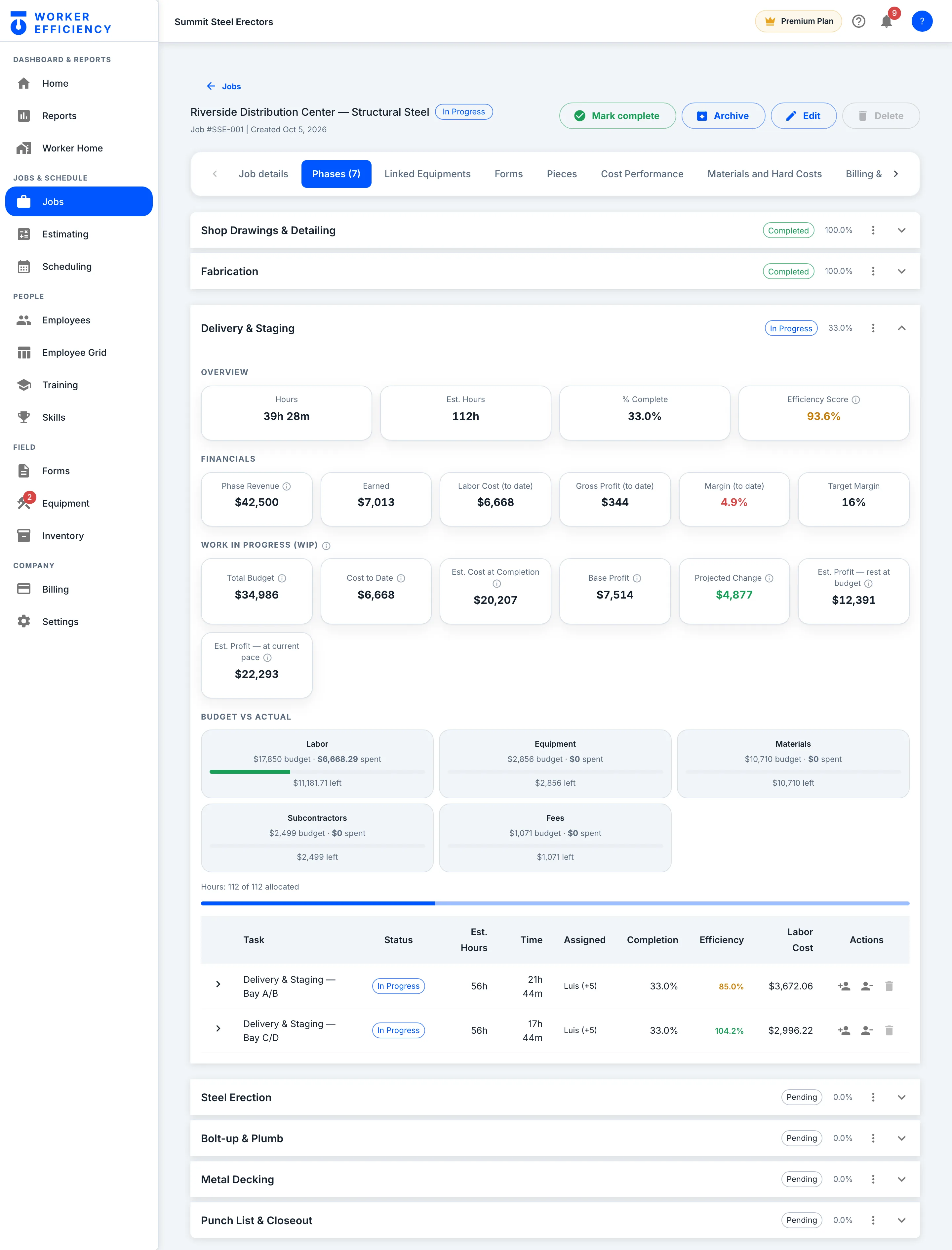Edit the job
The image size is (952, 1250).
[803, 116]
